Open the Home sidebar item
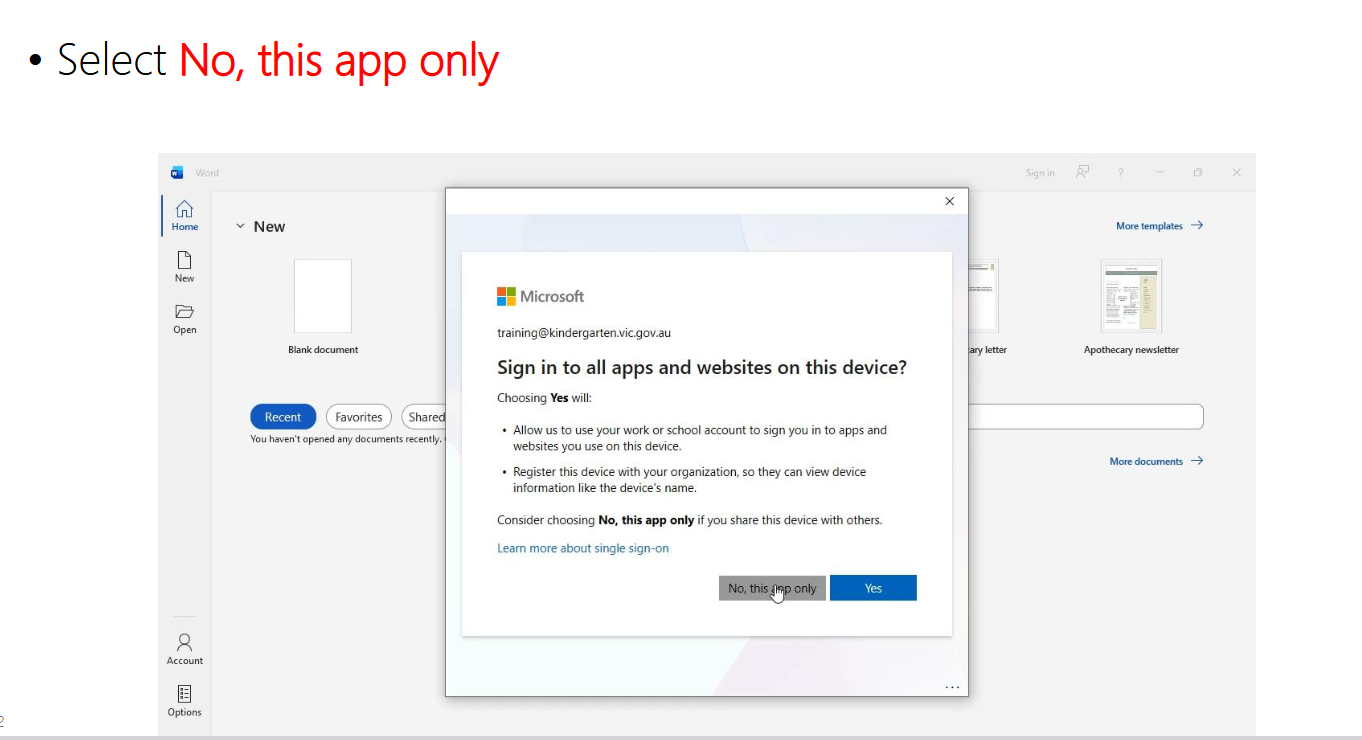Screen dimensions: 1362x740 point(184,215)
